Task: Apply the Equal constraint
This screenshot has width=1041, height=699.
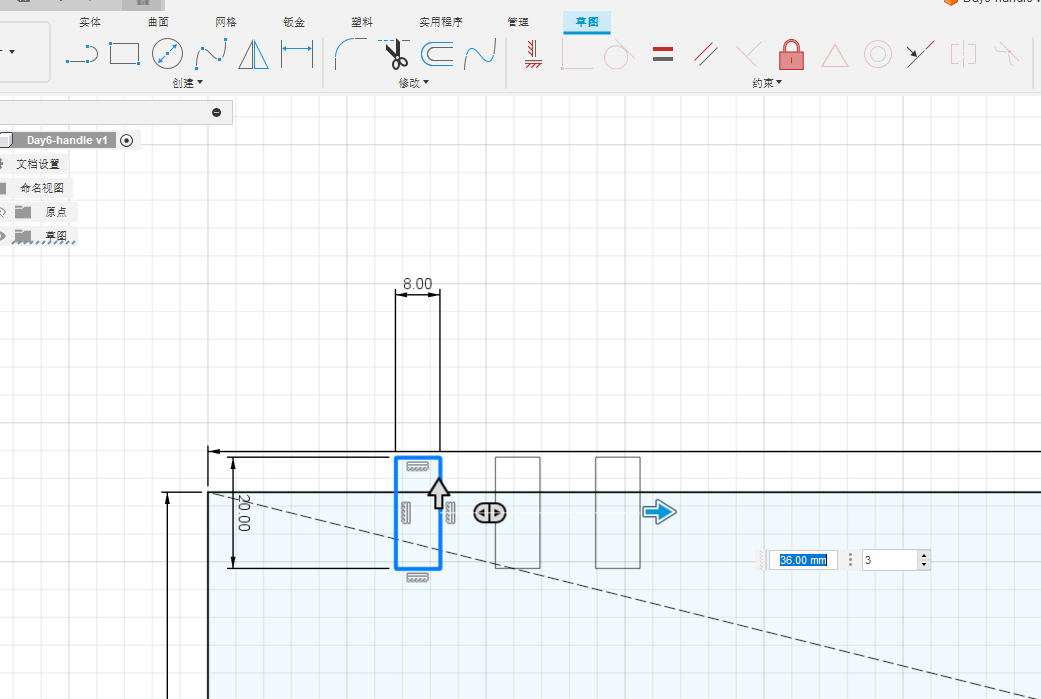Action: pos(662,55)
